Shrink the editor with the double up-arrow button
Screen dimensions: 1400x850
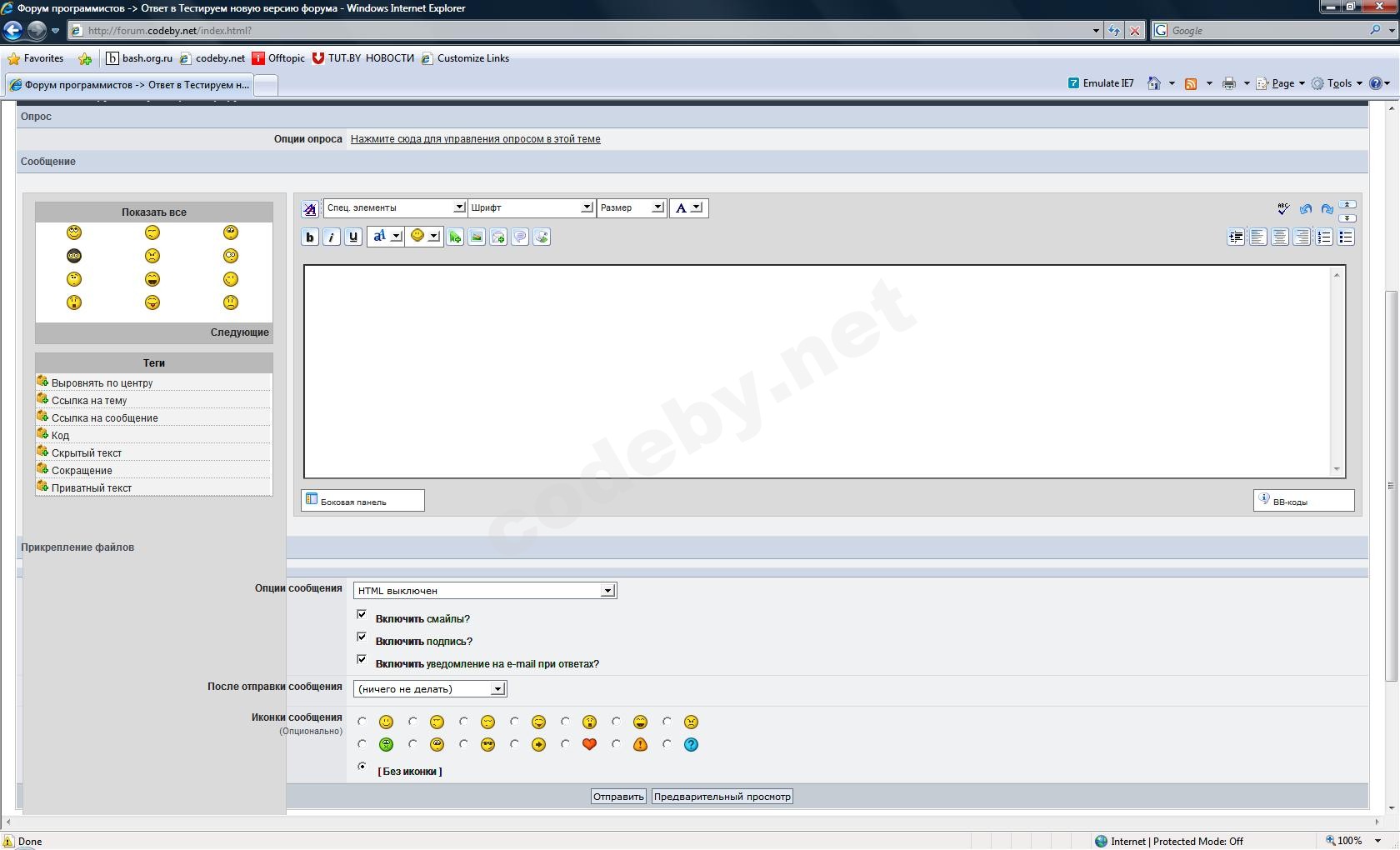[x=1347, y=203]
